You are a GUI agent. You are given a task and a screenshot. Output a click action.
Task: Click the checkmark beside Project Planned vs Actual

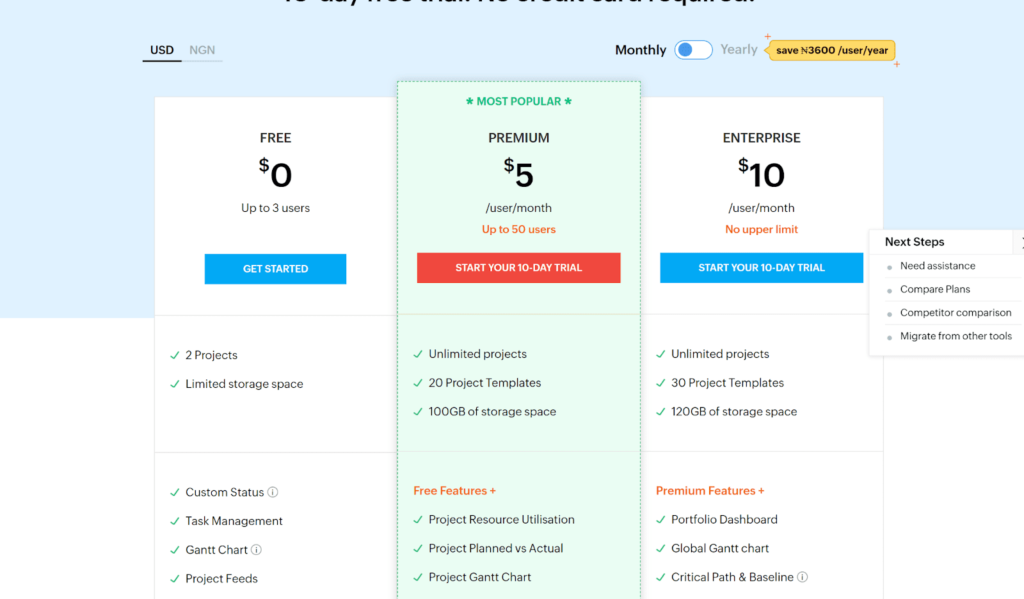coord(418,549)
